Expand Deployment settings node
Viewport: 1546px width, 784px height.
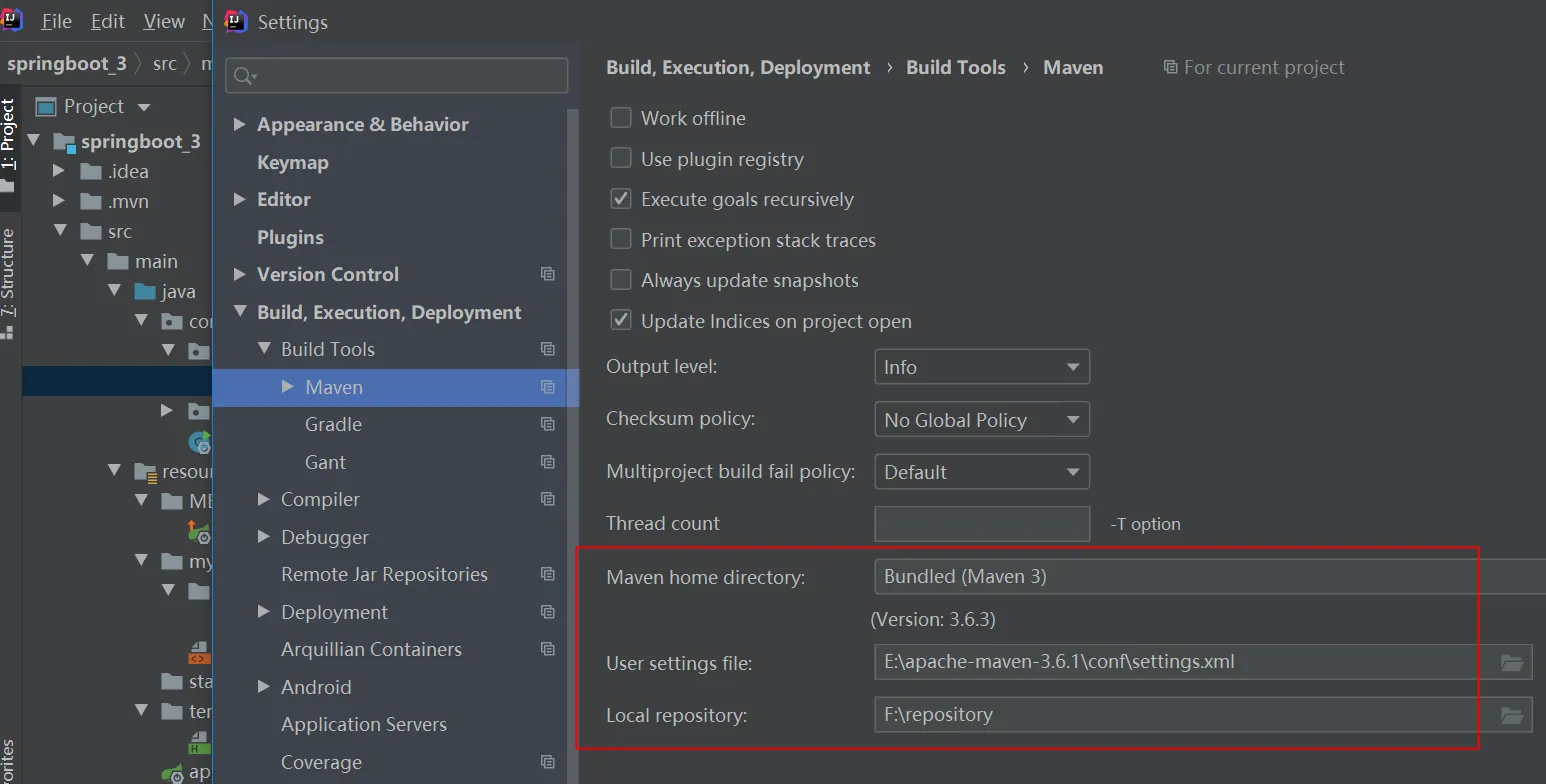(264, 612)
